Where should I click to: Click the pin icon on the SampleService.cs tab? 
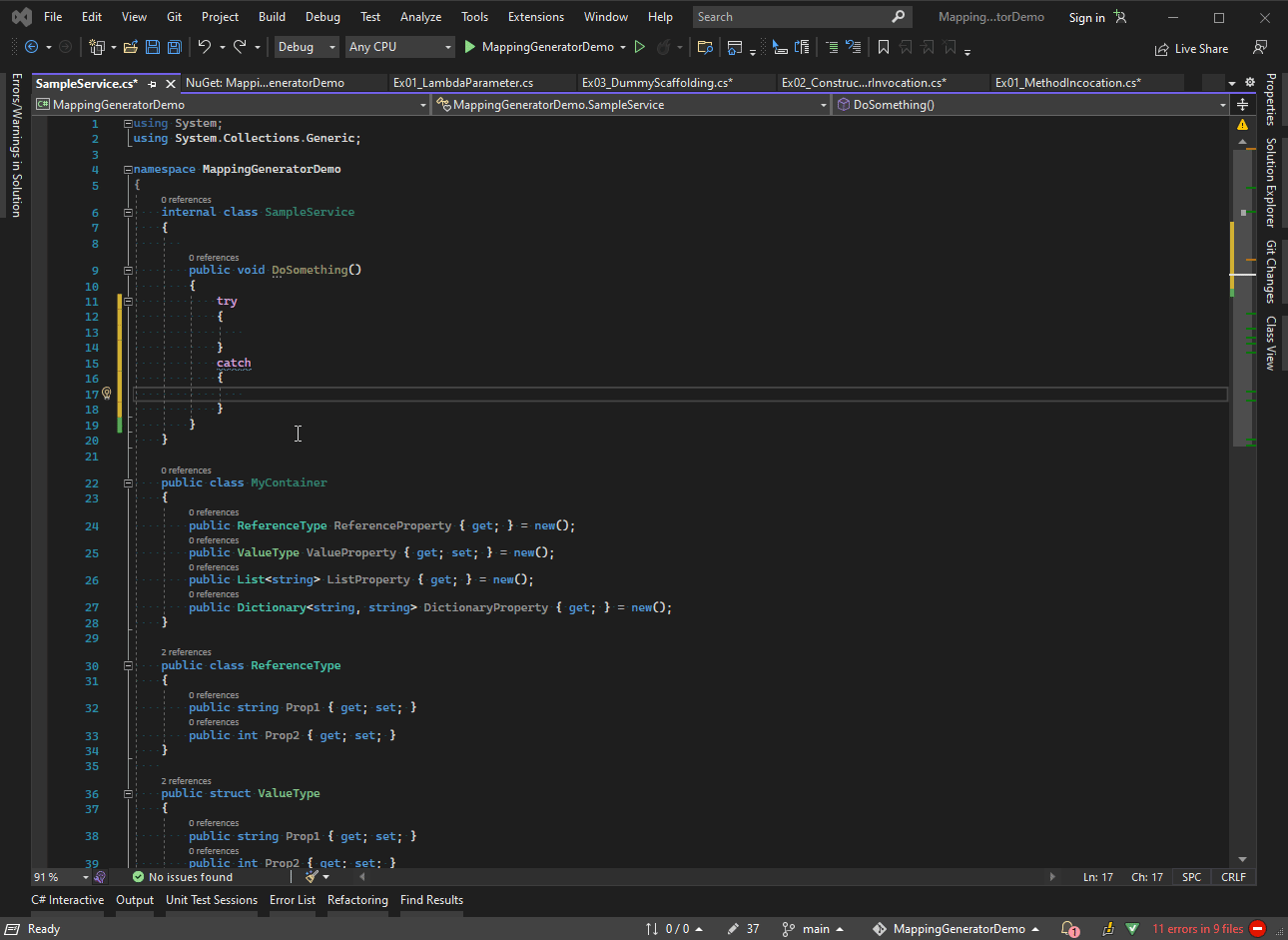[x=153, y=84]
